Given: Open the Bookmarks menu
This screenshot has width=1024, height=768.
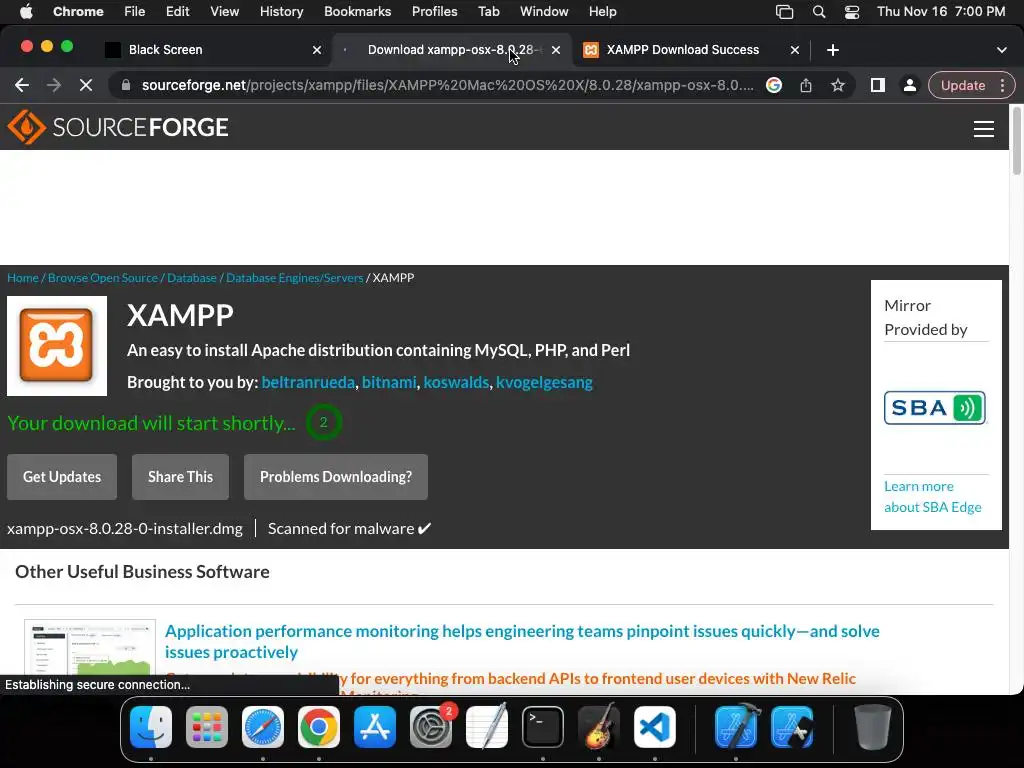Looking at the screenshot, I should click(x=357, y=12).
